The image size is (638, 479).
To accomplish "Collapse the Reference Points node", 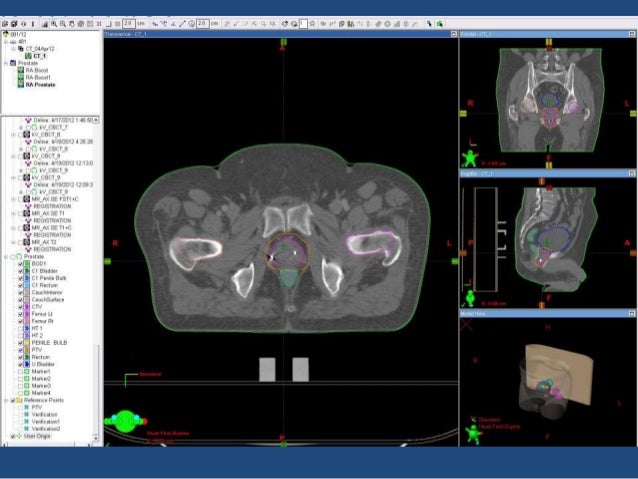I will [x=6, y=400].
